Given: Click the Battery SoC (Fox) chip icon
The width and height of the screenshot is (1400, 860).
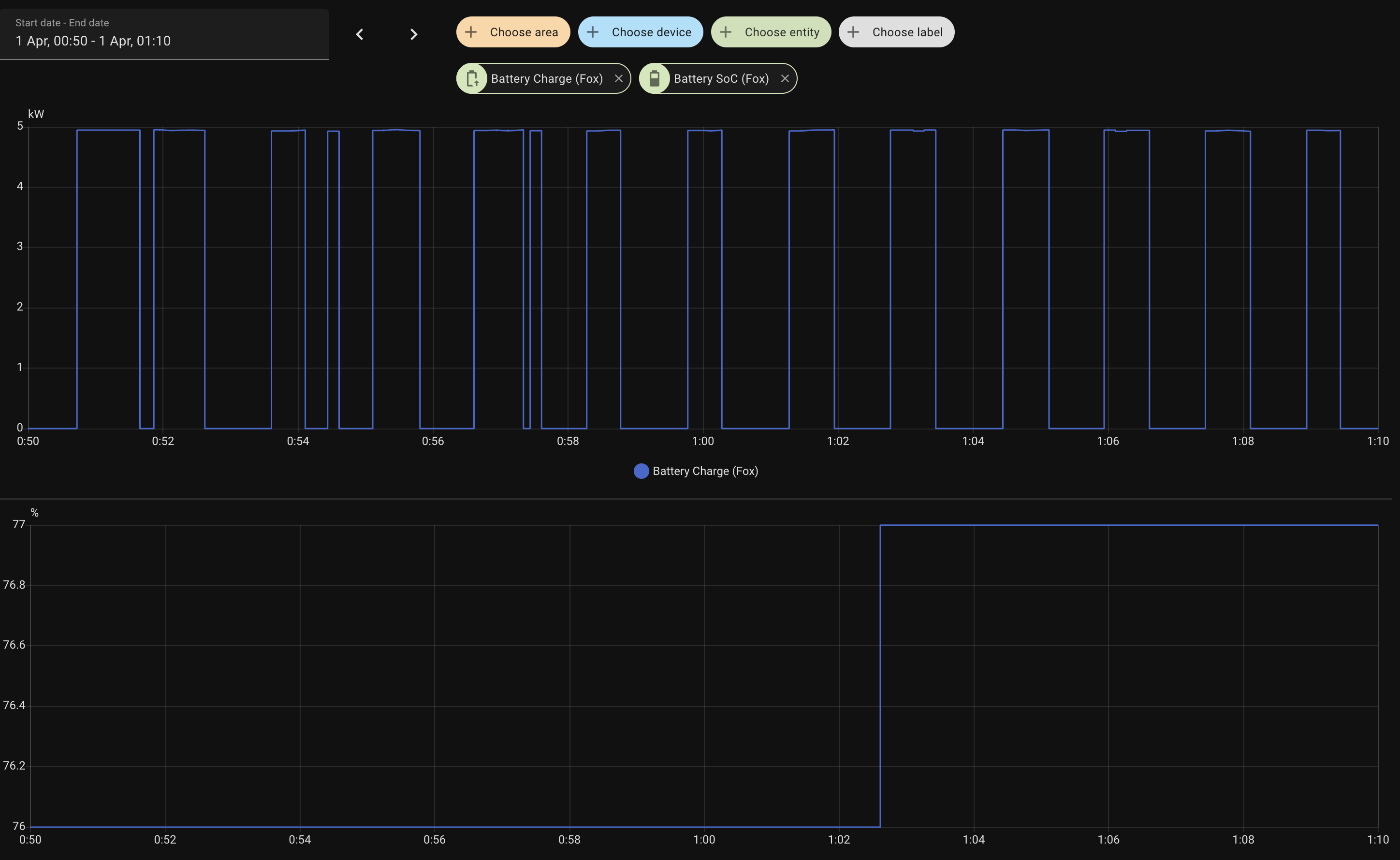Looking at the screenshot, I should pos(654,78).
